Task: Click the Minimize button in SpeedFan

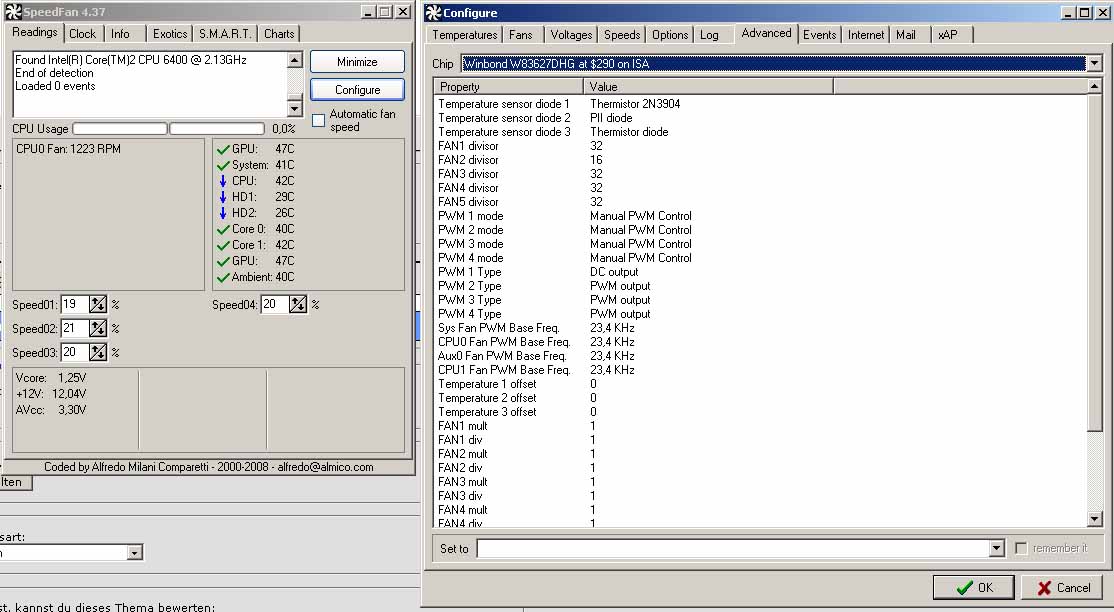Action: (357, 62)
